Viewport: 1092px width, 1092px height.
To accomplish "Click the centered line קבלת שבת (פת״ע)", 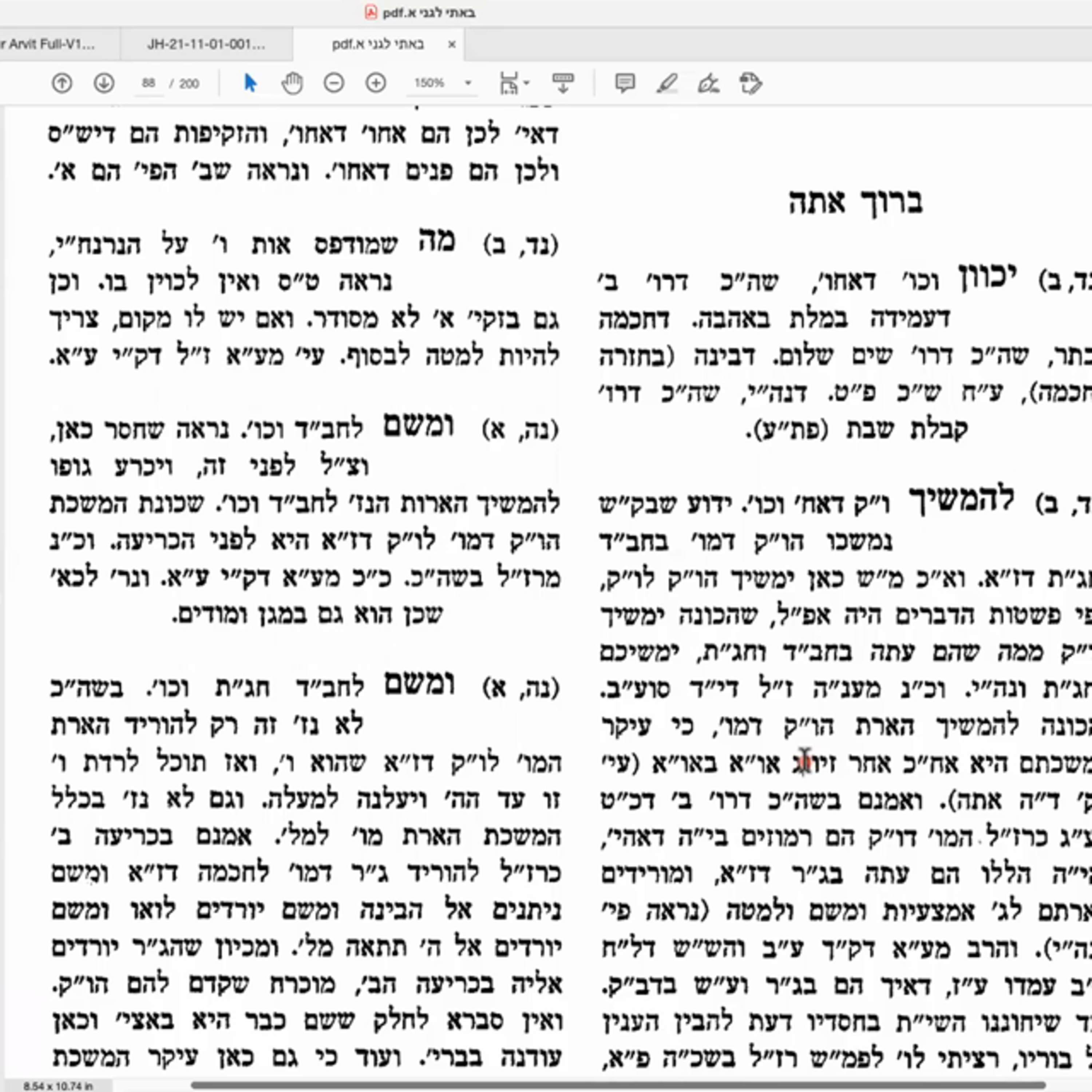I will pyautogui.click(x=857, y=431).
